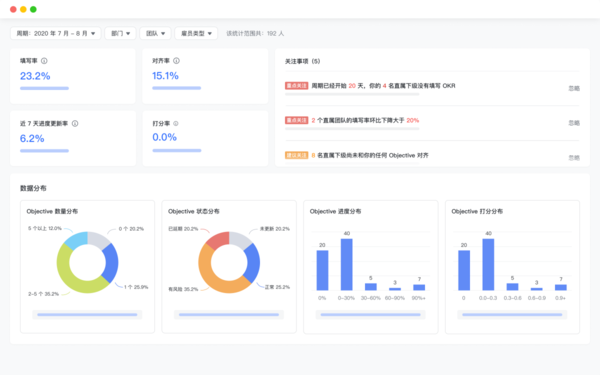Click the button below the 打分分布 bar chart
600x375 pixels.
512,315
